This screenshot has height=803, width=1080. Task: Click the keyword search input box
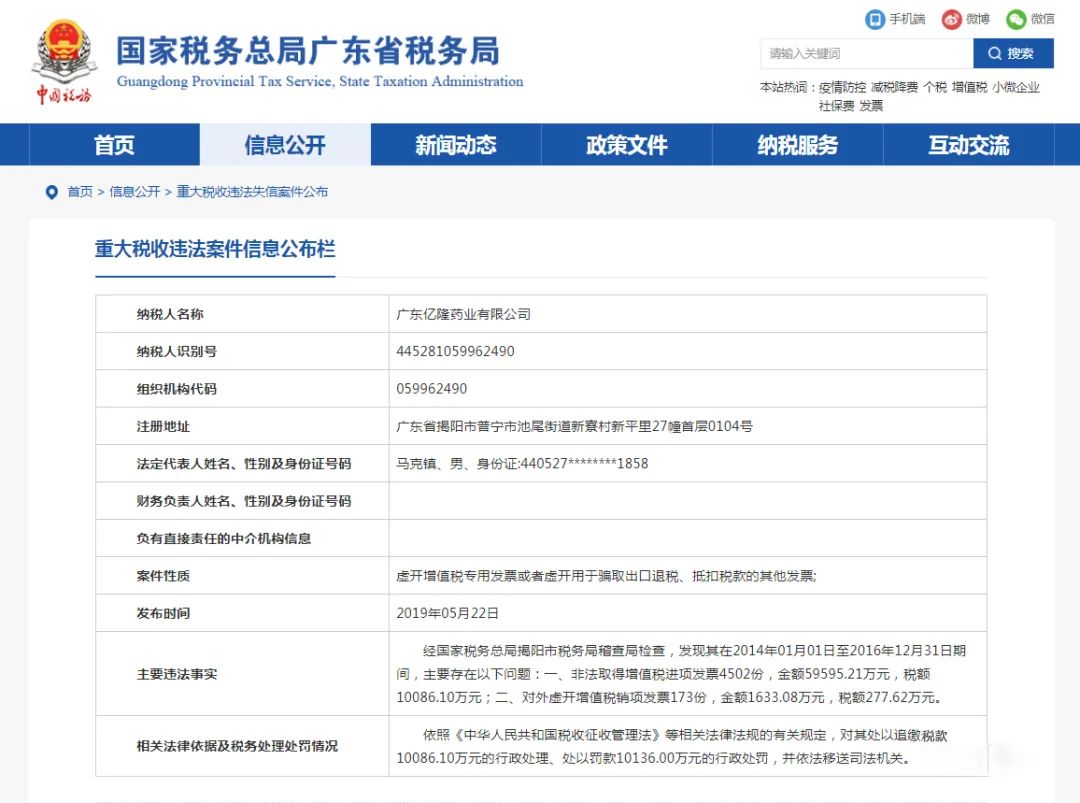tap(862, 53)
